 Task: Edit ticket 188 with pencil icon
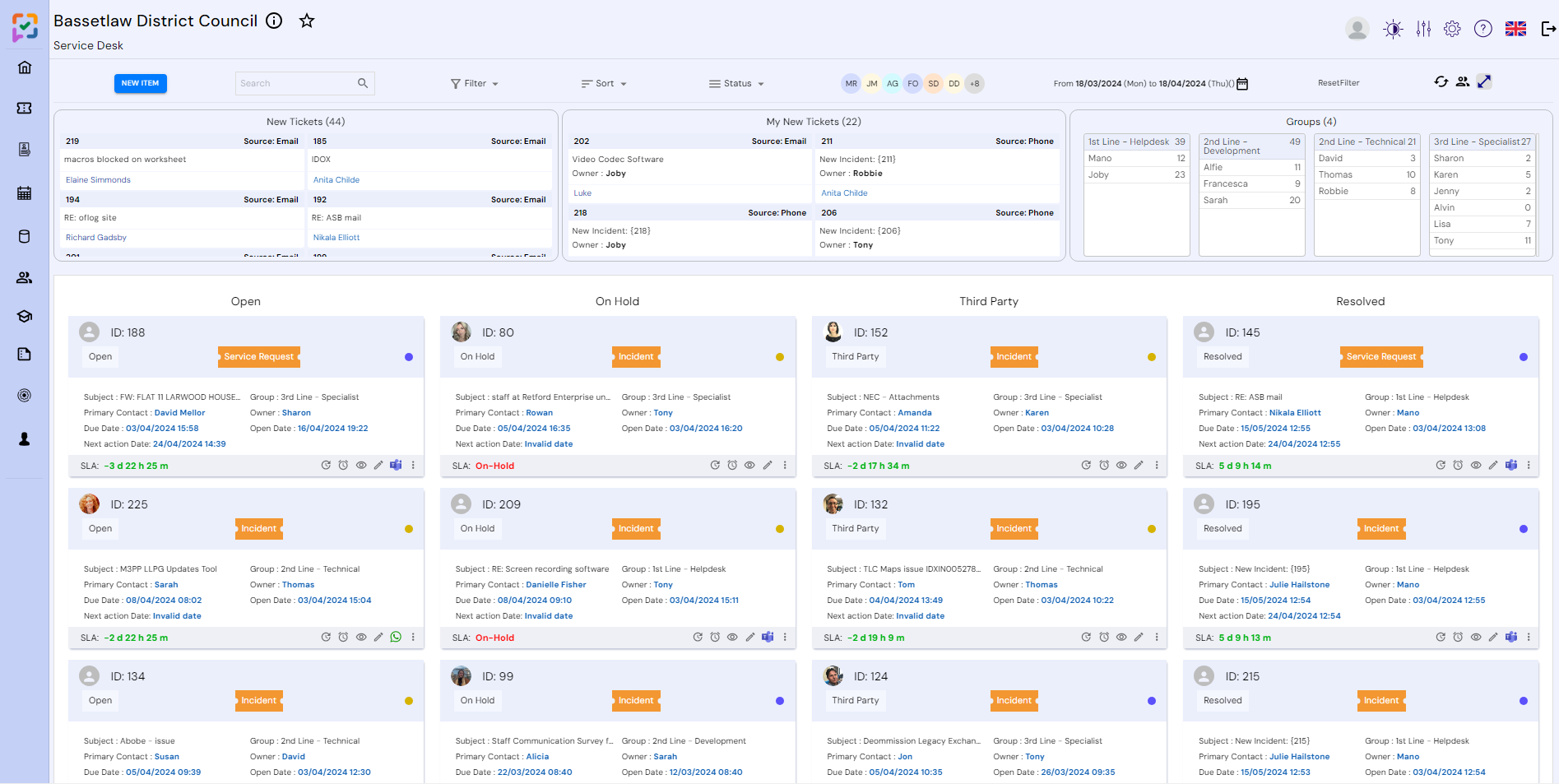coord(378,466)
